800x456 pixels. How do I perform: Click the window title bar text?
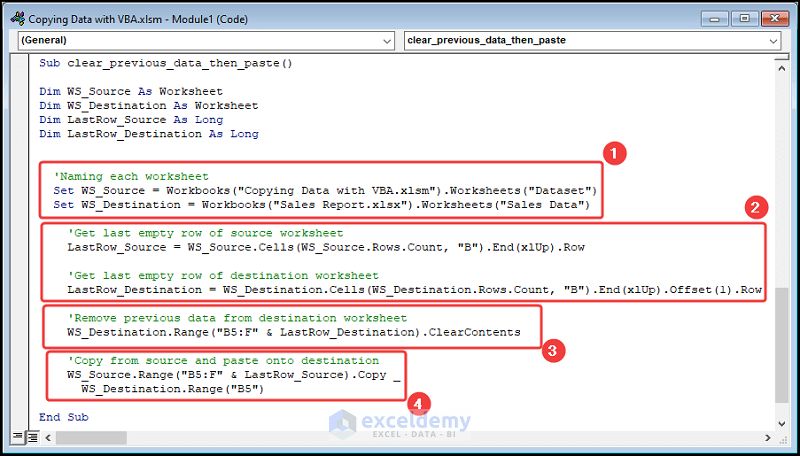pos(138,19)
